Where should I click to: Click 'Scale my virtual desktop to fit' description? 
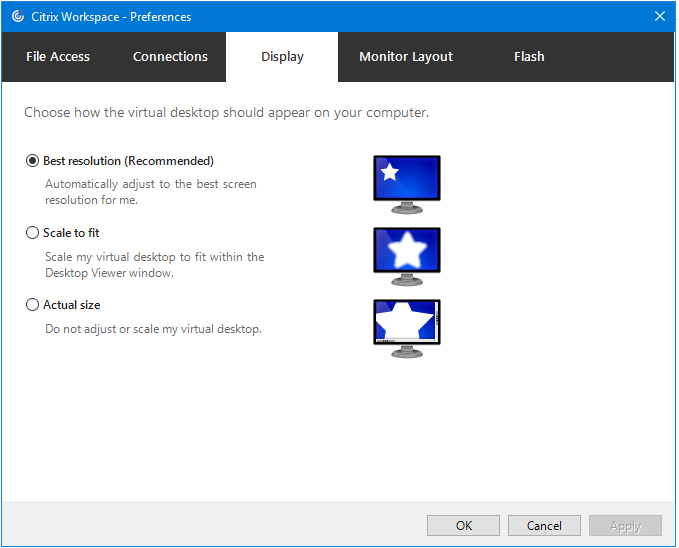pos(155,265)
